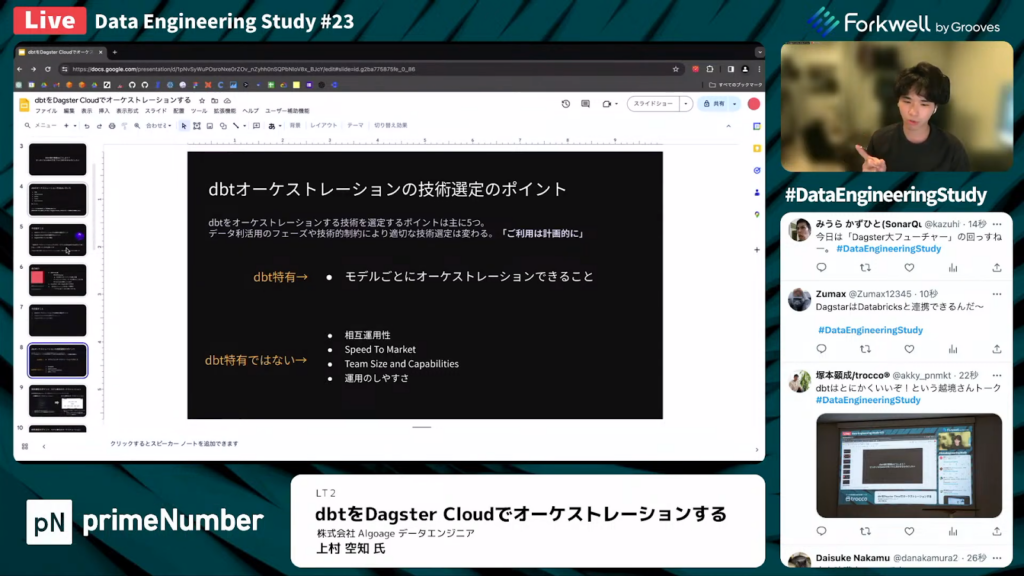This screenshot has height=576, width=1024.
Task: Open the スライド menu
Action: pyautogui.click(x=156, y=111)
